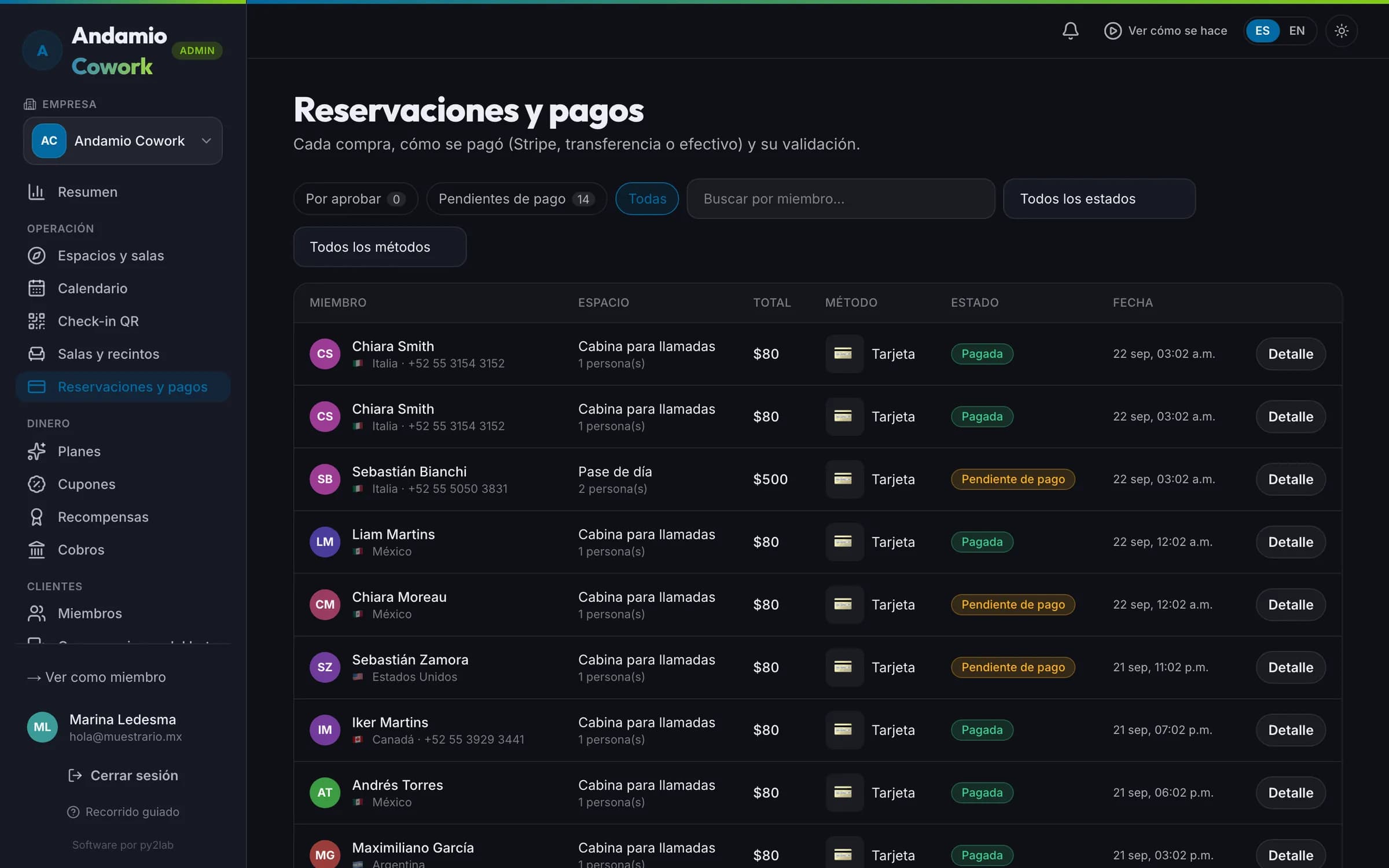This screenshot has width=1389, height=868.
Task: Click the Pagada badge for Andrés Torres
Action: (982, 793)
